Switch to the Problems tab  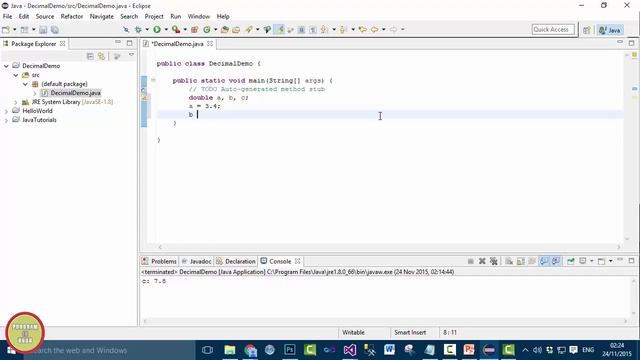pos(159,261)
